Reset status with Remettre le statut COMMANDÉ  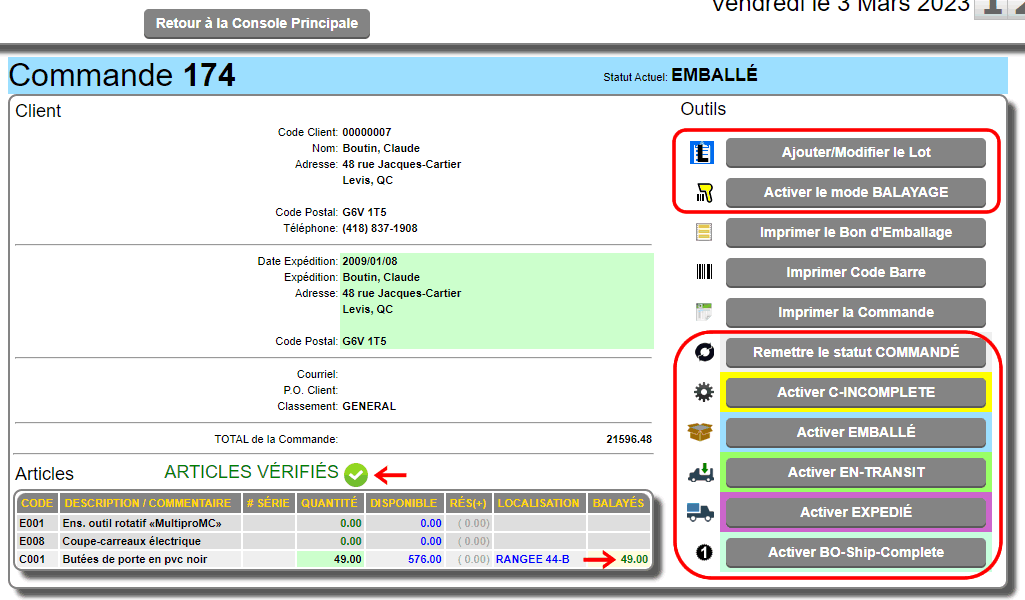(856, 352)
